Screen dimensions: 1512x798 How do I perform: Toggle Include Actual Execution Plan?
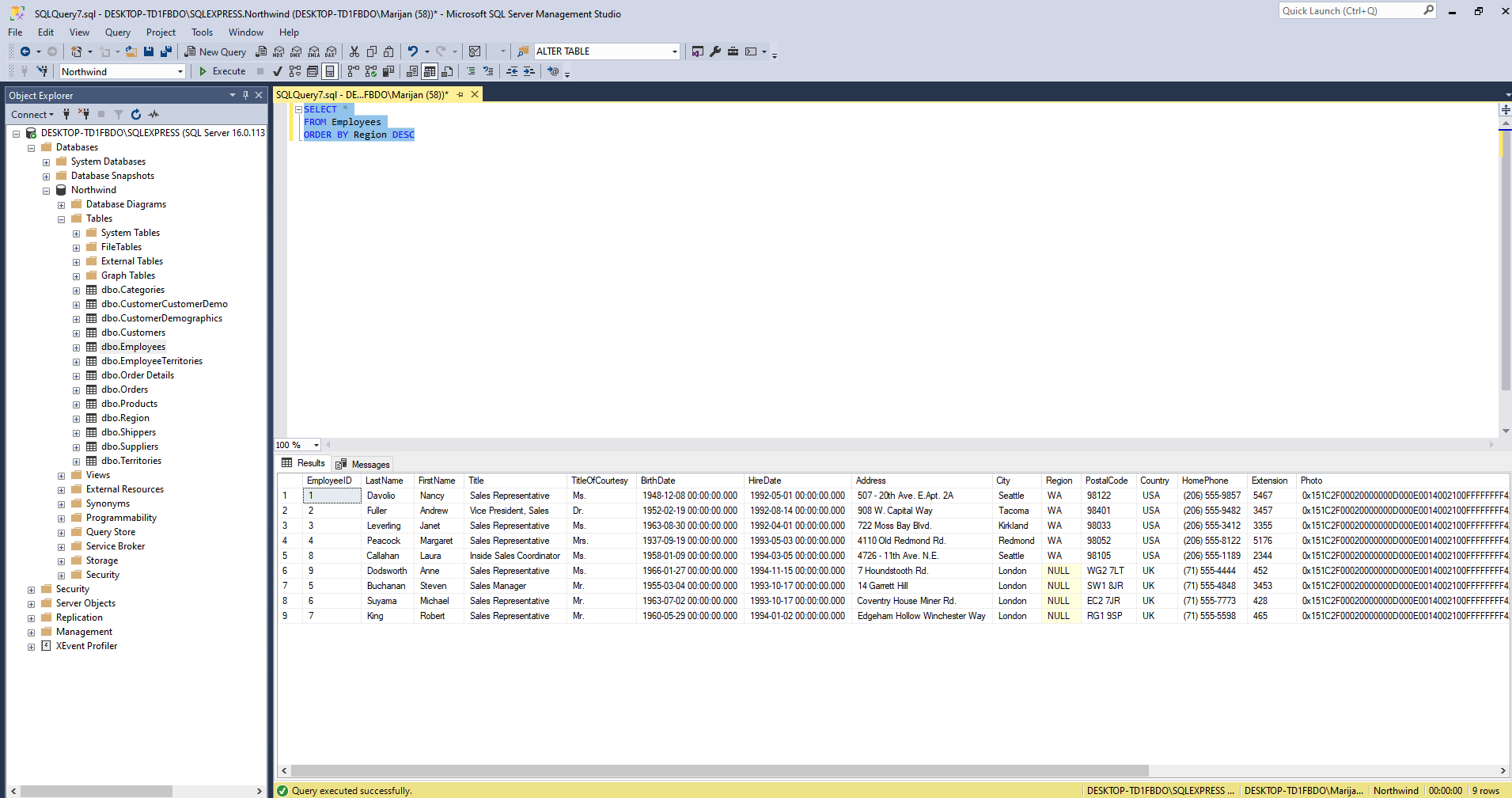click(354, 71)
